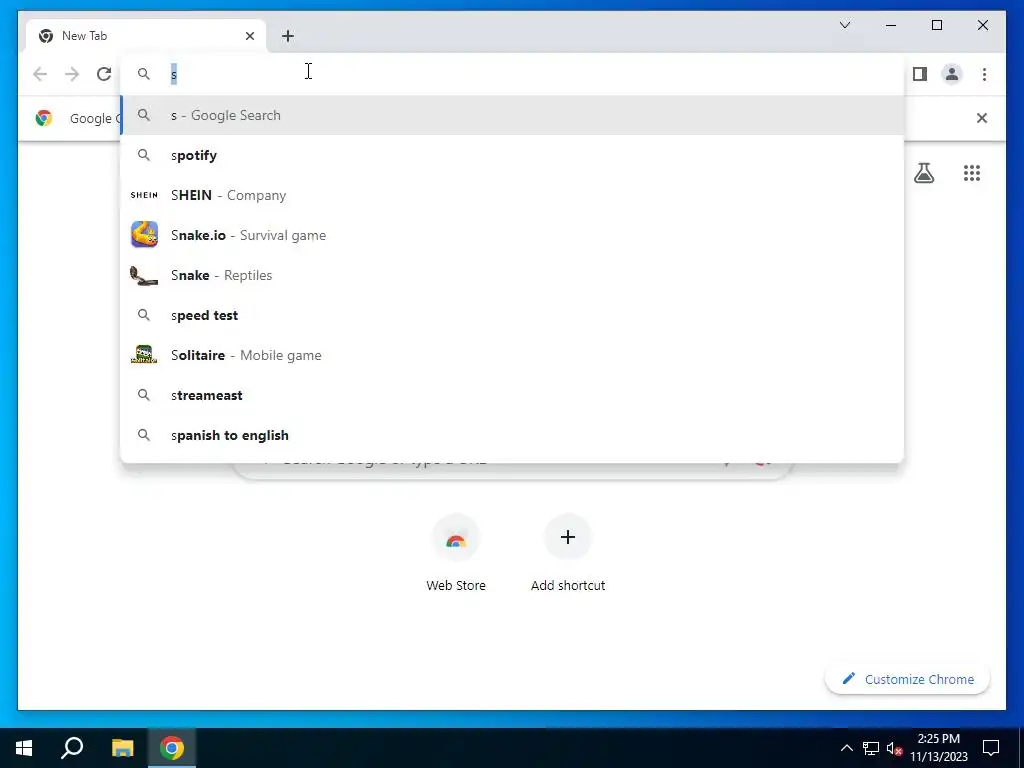Screen dimensions: 1024x768
Task: Open the side panel icon
Action: [x=920, y=74]
